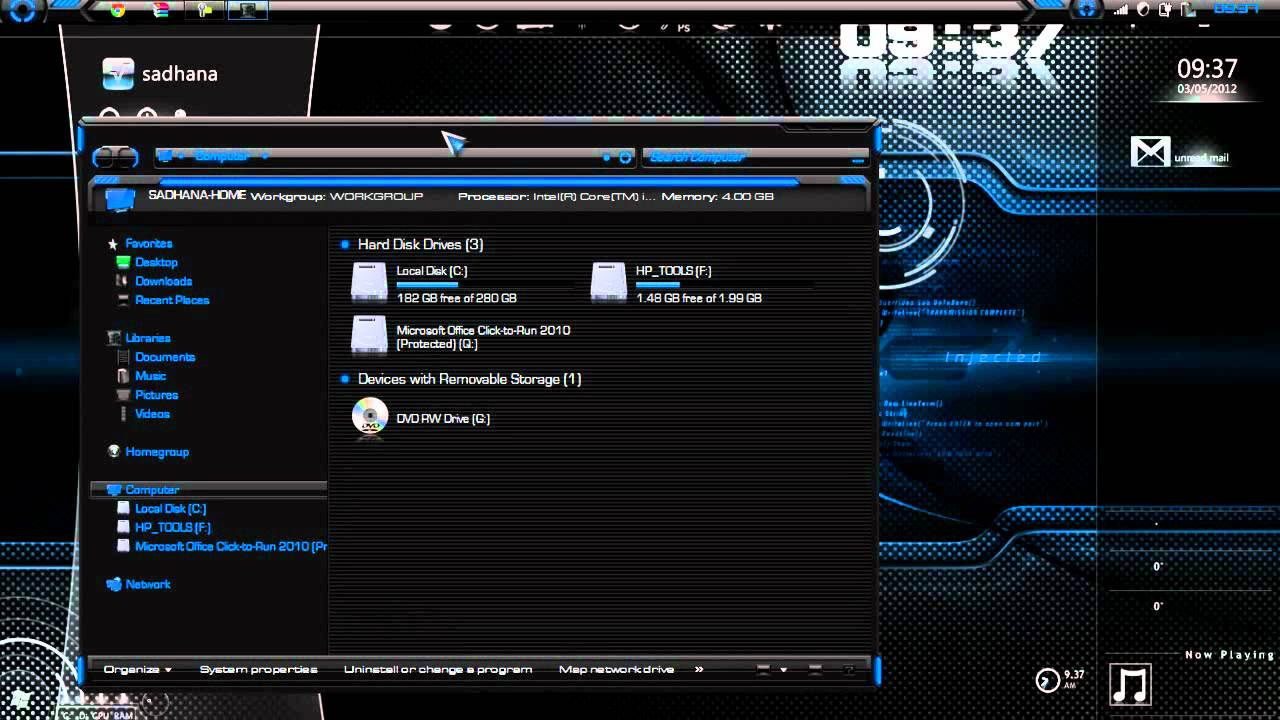Viewport: 1280px width, 720px height.
Task: Open the Music library
Action: [x=150, y=376]
